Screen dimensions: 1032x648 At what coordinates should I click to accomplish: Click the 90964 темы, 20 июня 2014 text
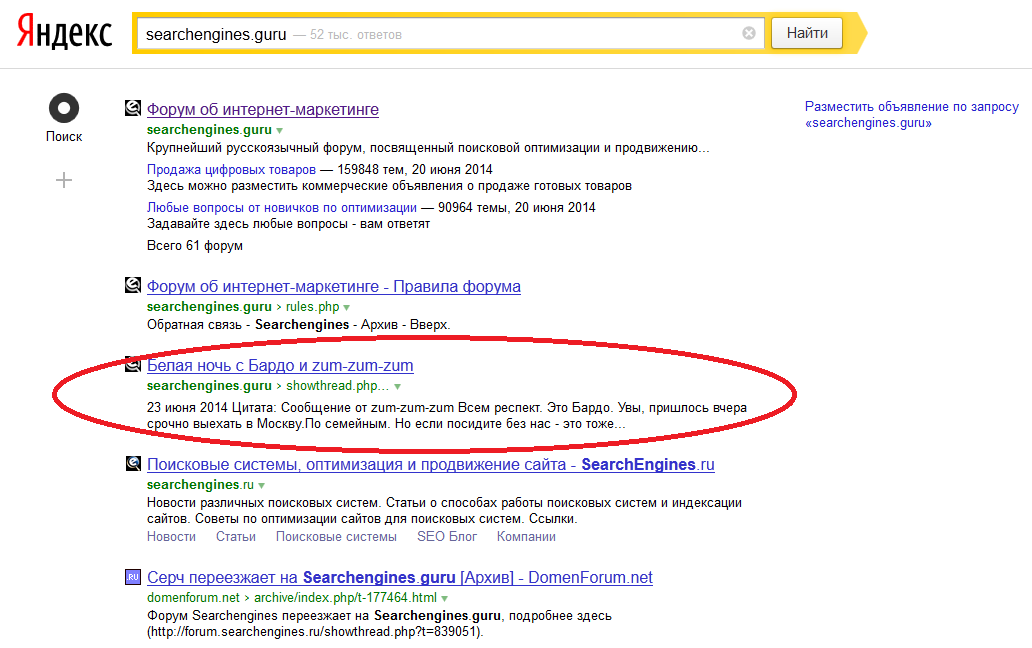[517, 208]
